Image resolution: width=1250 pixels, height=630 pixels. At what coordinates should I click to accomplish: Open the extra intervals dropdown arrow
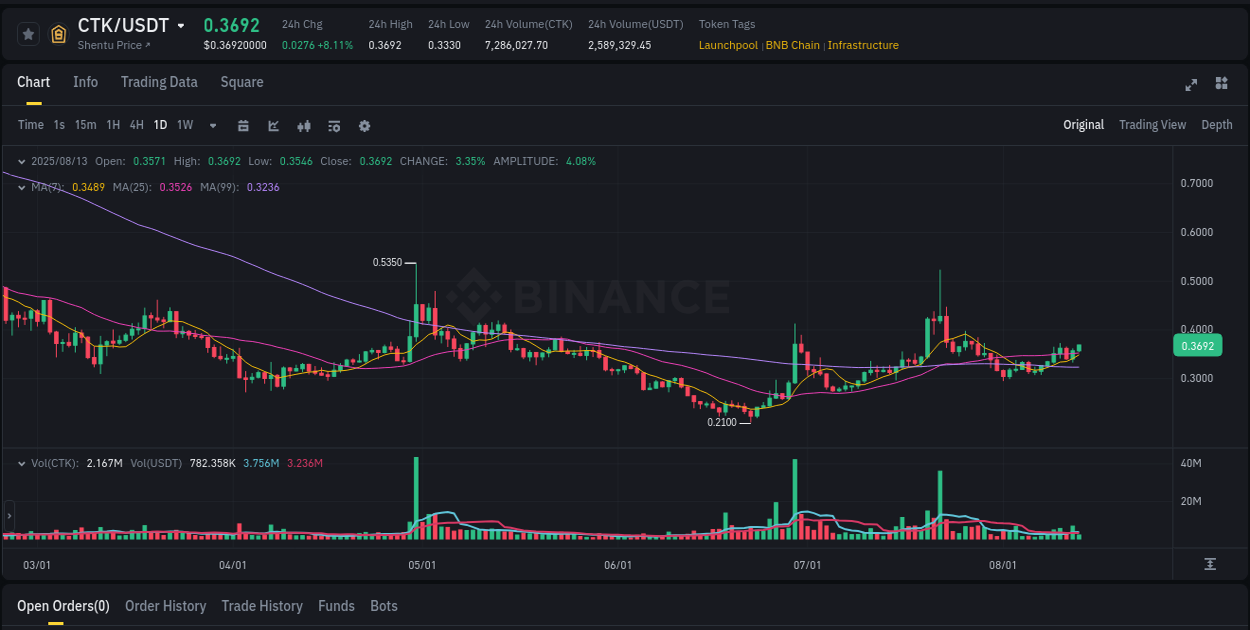click(x=211, y=125)
